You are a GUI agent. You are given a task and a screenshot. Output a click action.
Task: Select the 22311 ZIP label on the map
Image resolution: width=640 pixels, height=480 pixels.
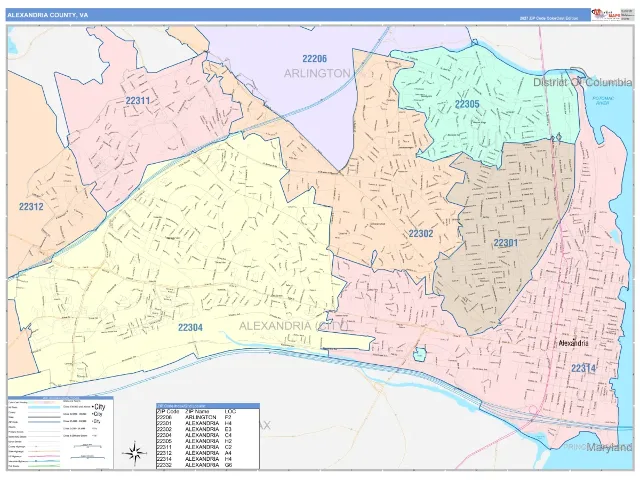138,100
